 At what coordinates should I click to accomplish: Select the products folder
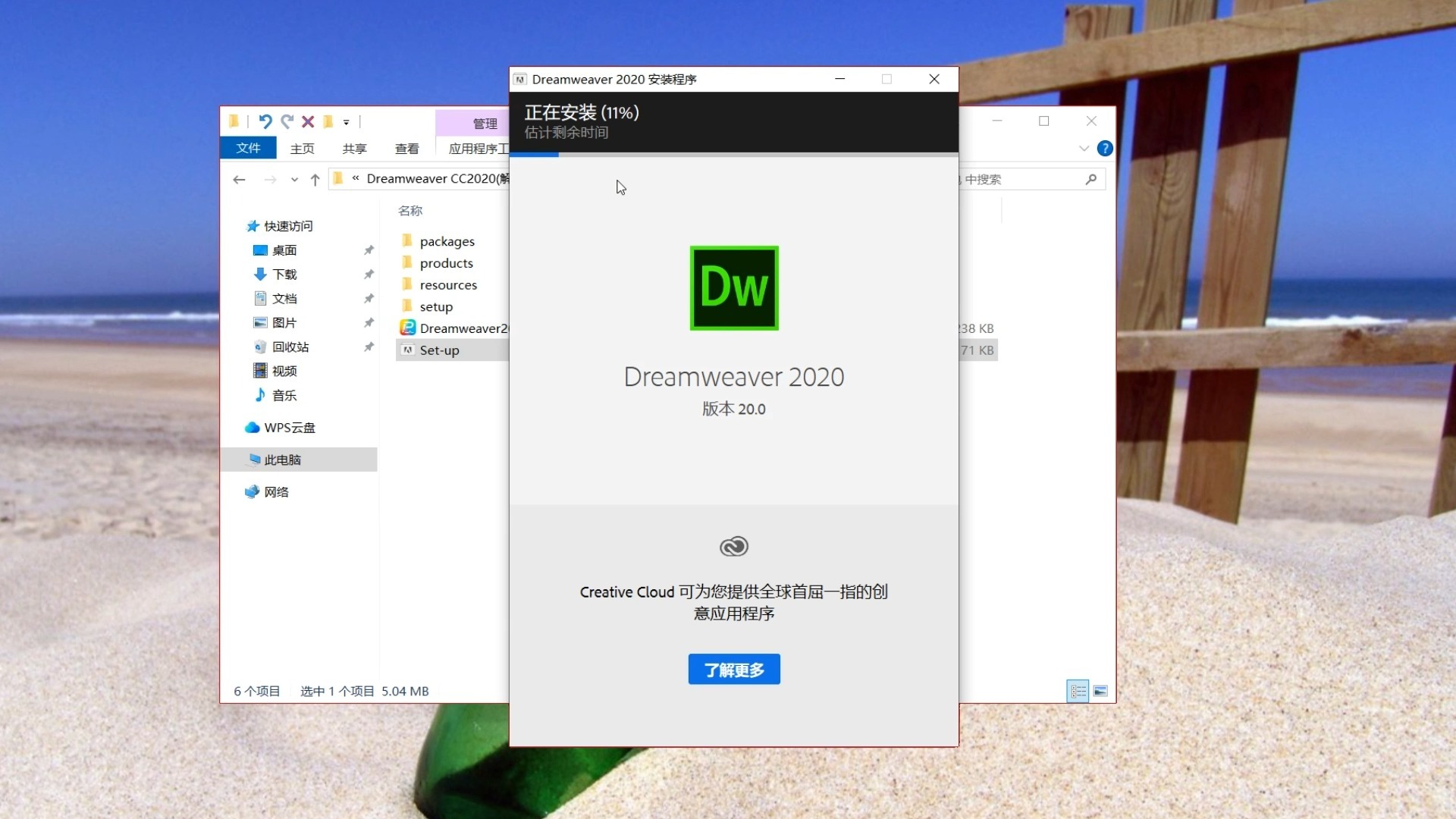(446, 263)
